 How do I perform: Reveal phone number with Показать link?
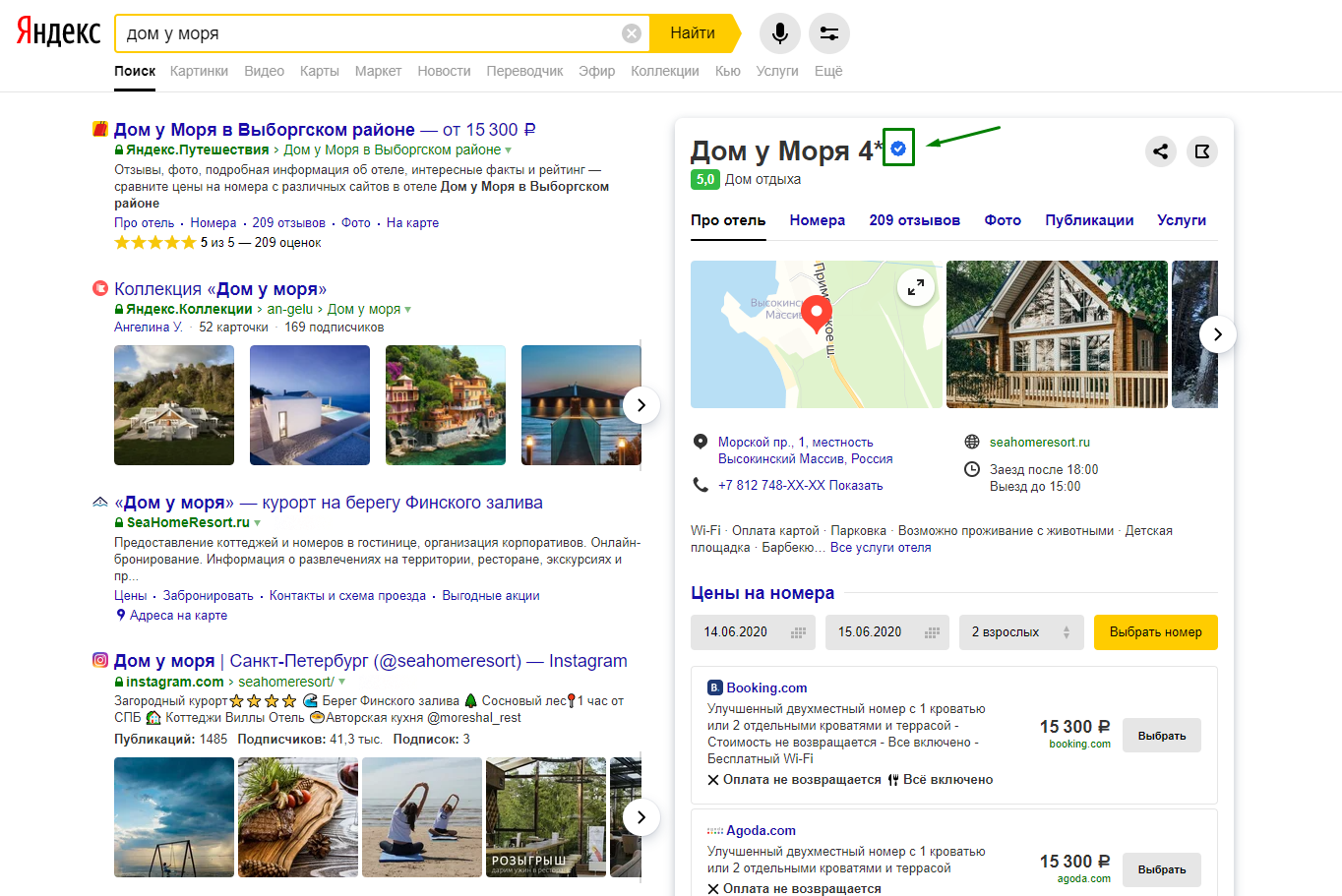[x=856, y=485]
